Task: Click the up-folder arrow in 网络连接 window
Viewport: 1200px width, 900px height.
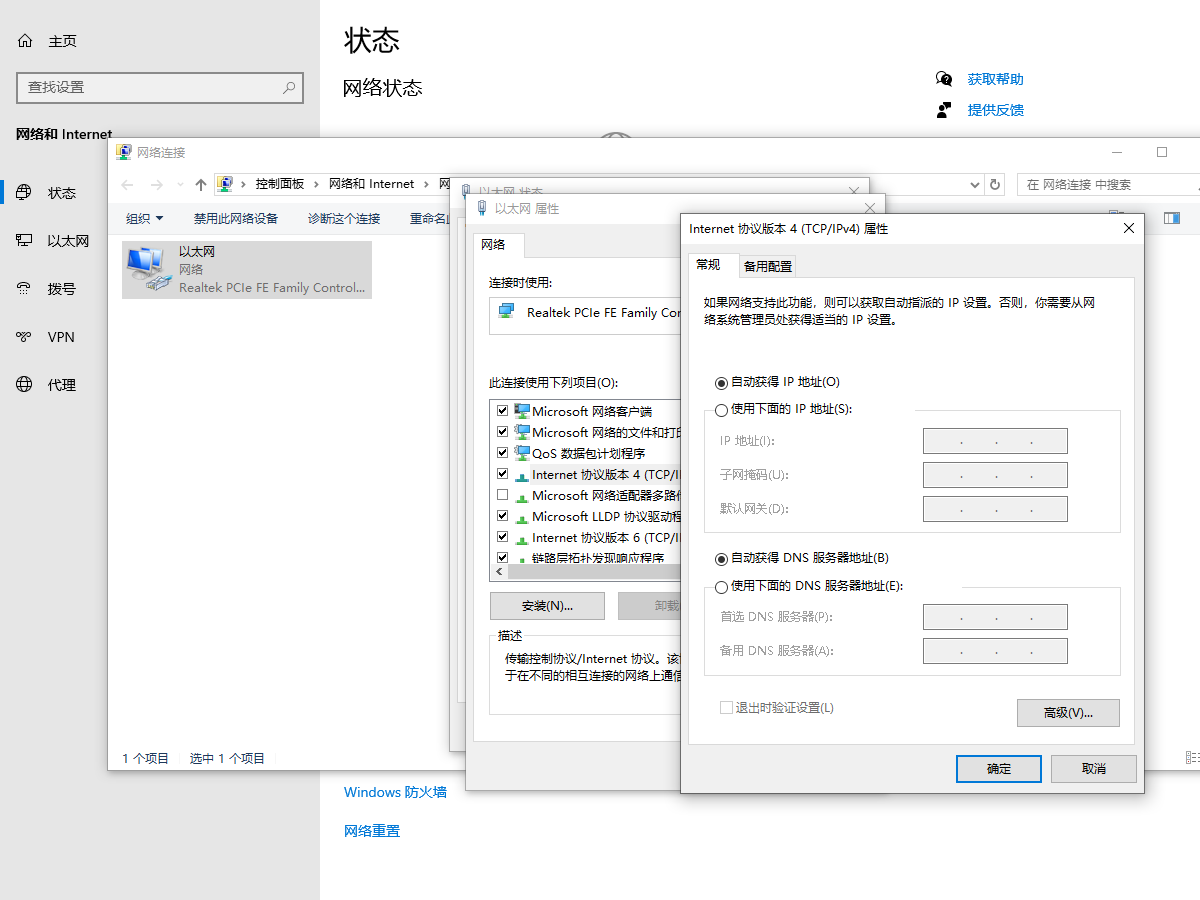Action: [x=201, y=184]
